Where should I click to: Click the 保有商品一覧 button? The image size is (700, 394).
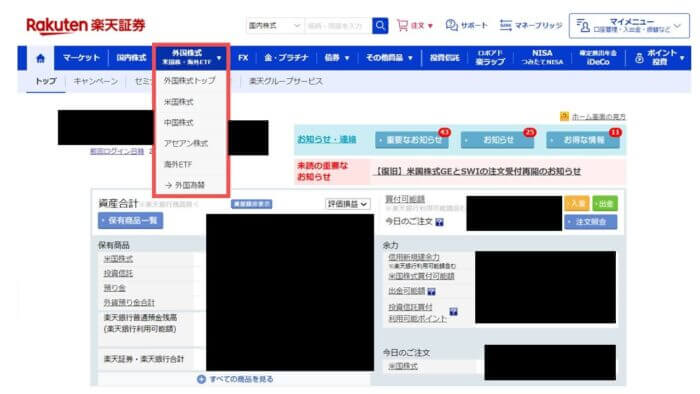[130, 220]
